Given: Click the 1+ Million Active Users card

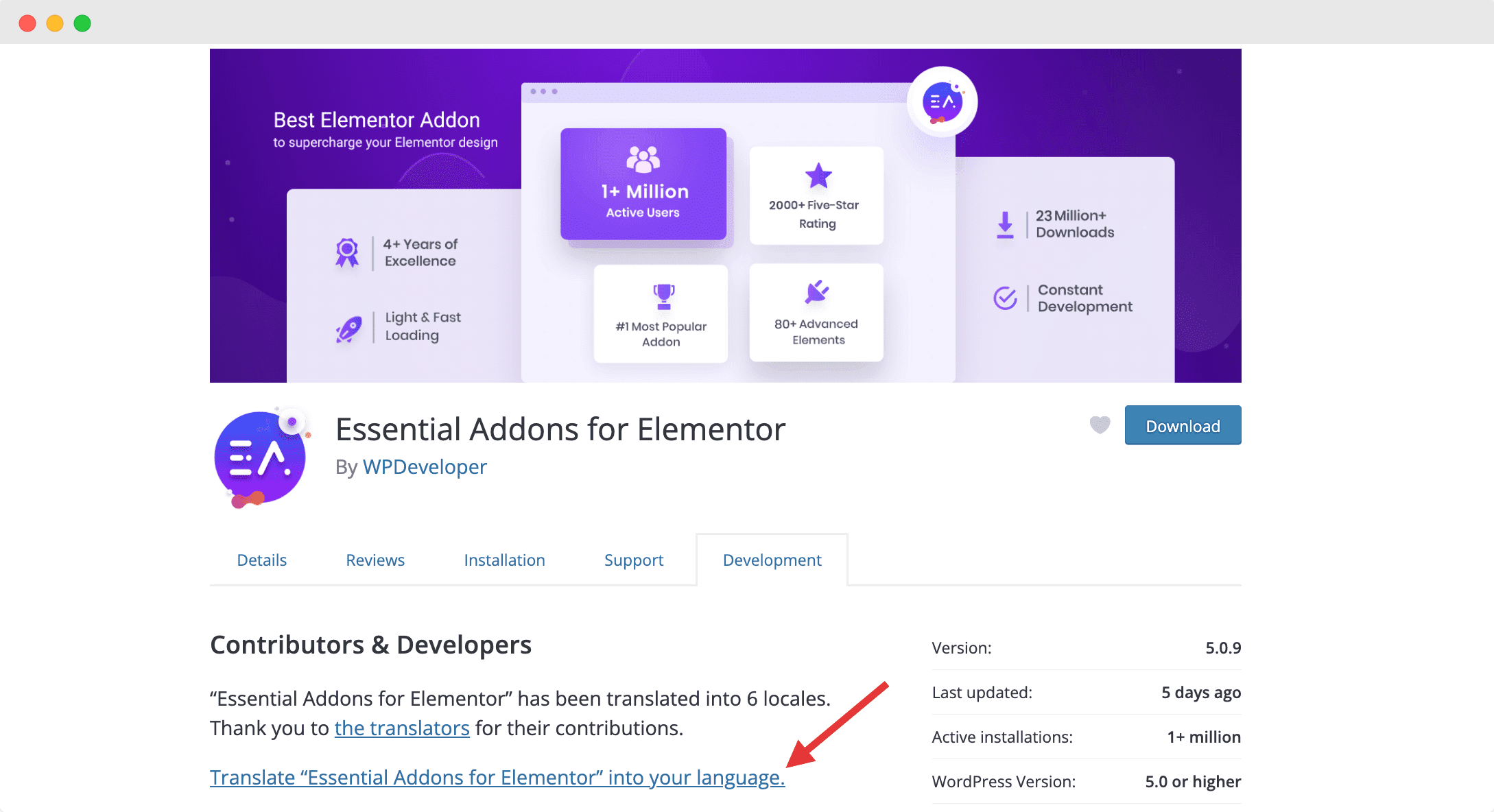Looking at the screenshot, I should 643,184.
